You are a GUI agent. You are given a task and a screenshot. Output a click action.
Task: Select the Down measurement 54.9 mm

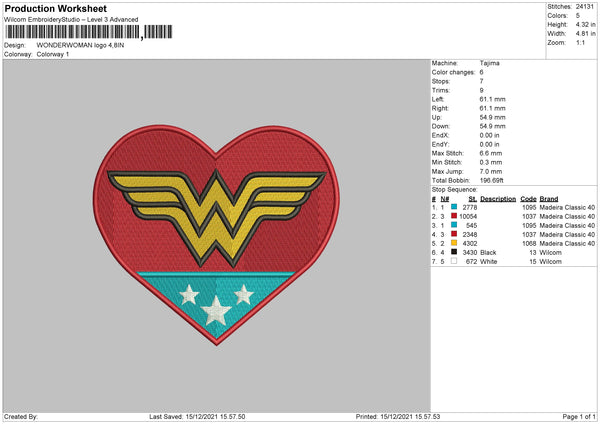coord(492,126)
